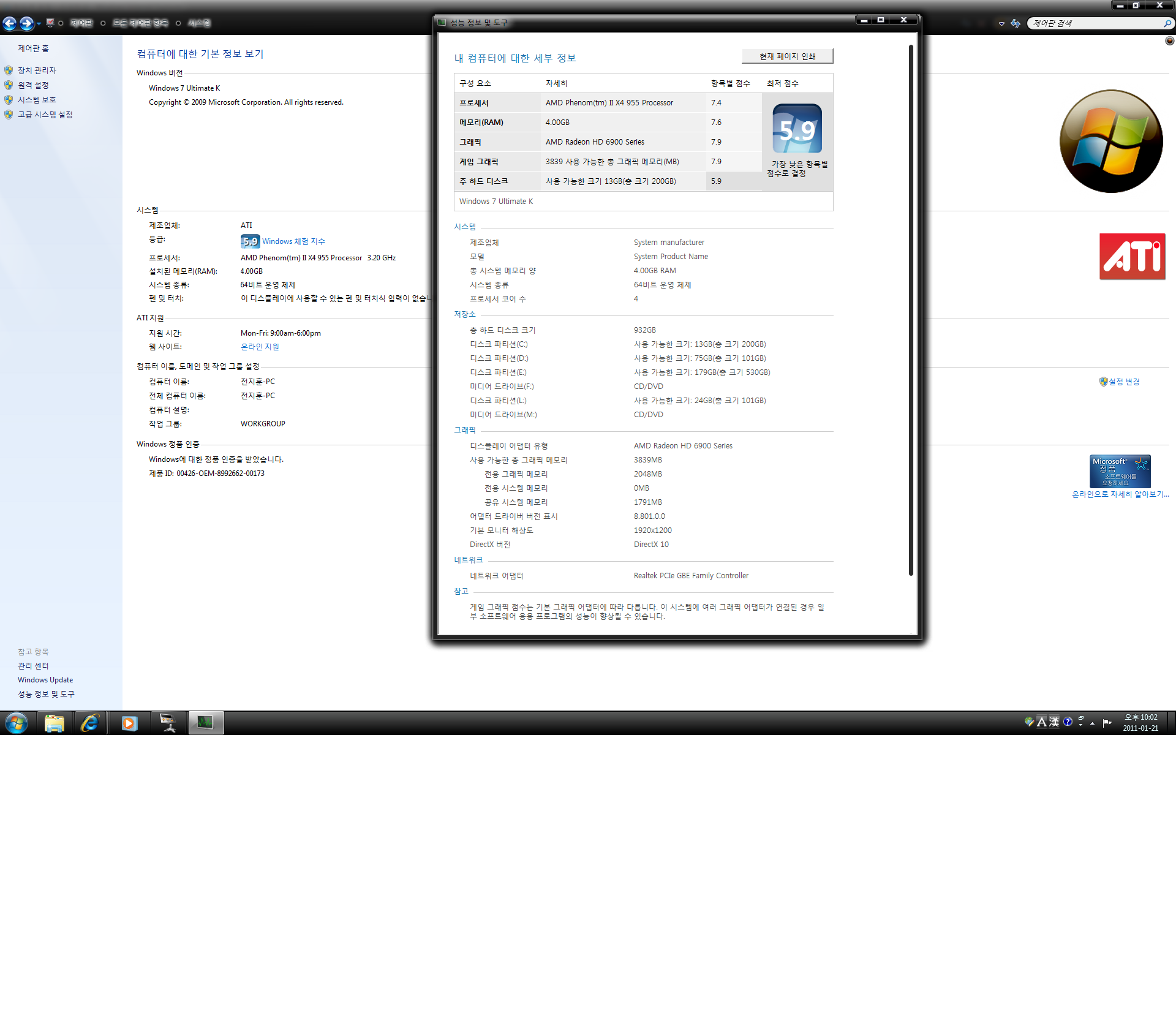Click shield icon beside 장치 관리자
Viewport: 1176px width, 1034px height.
tap(9, 70)
